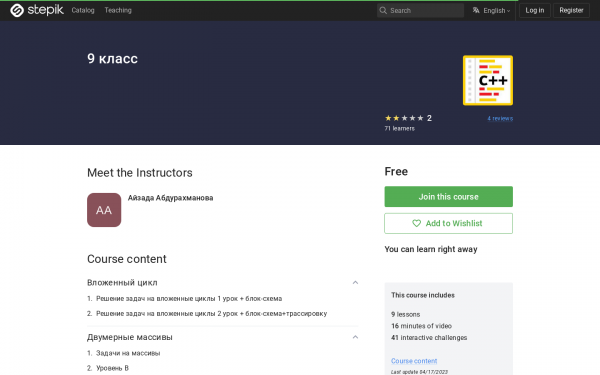Click the Free price label
Viewport: 600px width, 375px height.
396,171
